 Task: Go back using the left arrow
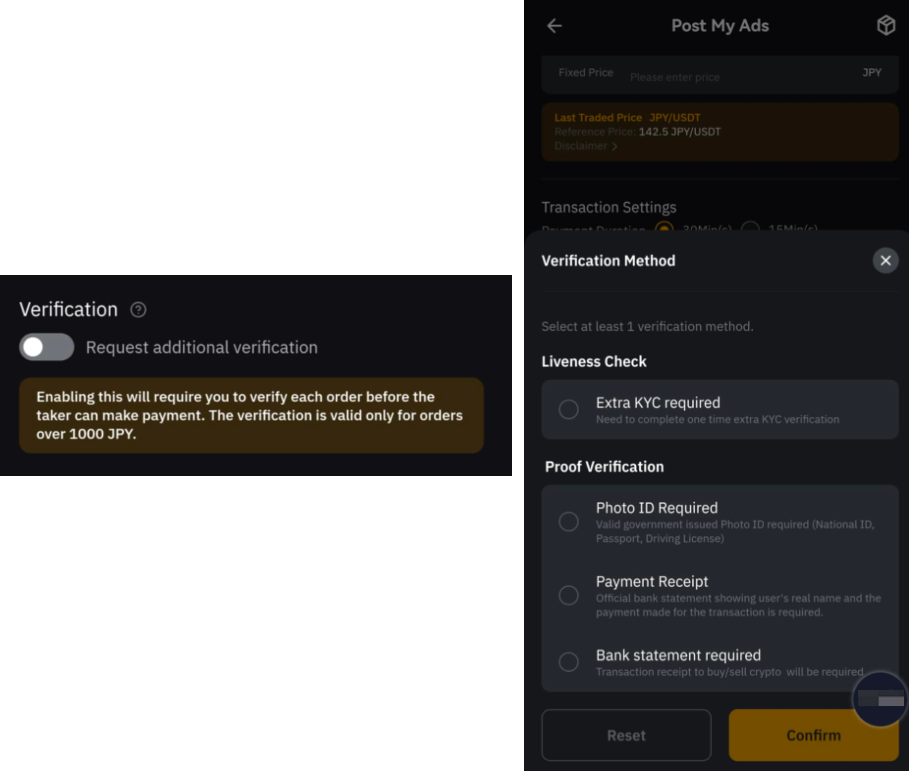[554, 26]
